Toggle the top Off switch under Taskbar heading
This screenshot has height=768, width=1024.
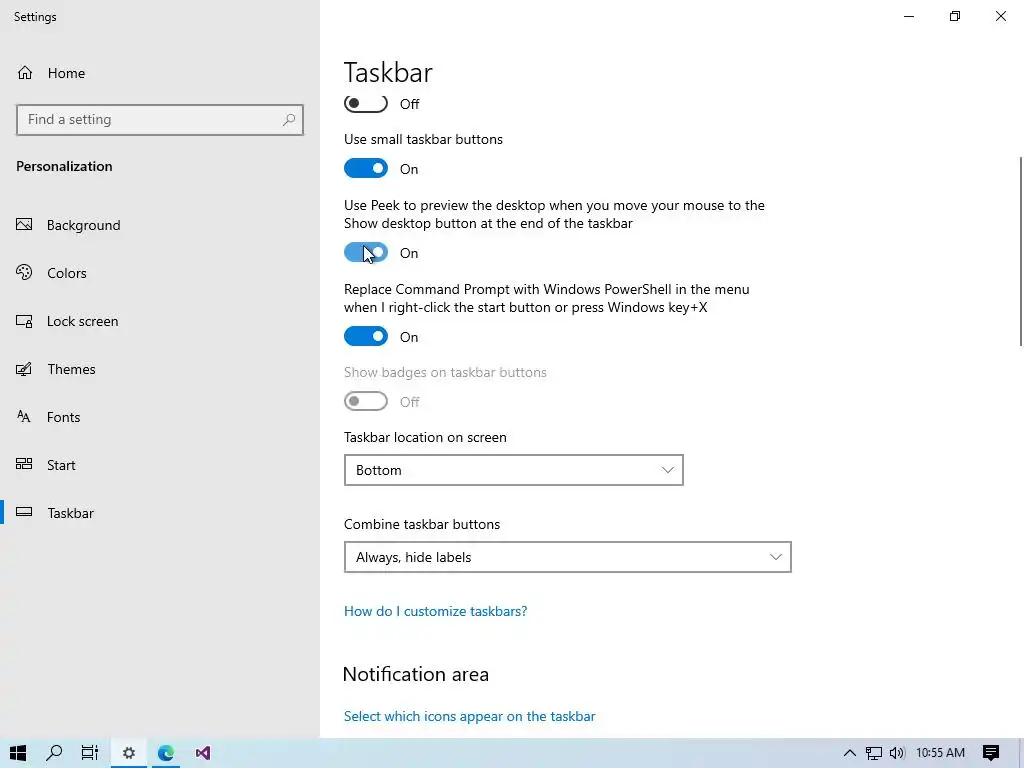tap(366, 104)
